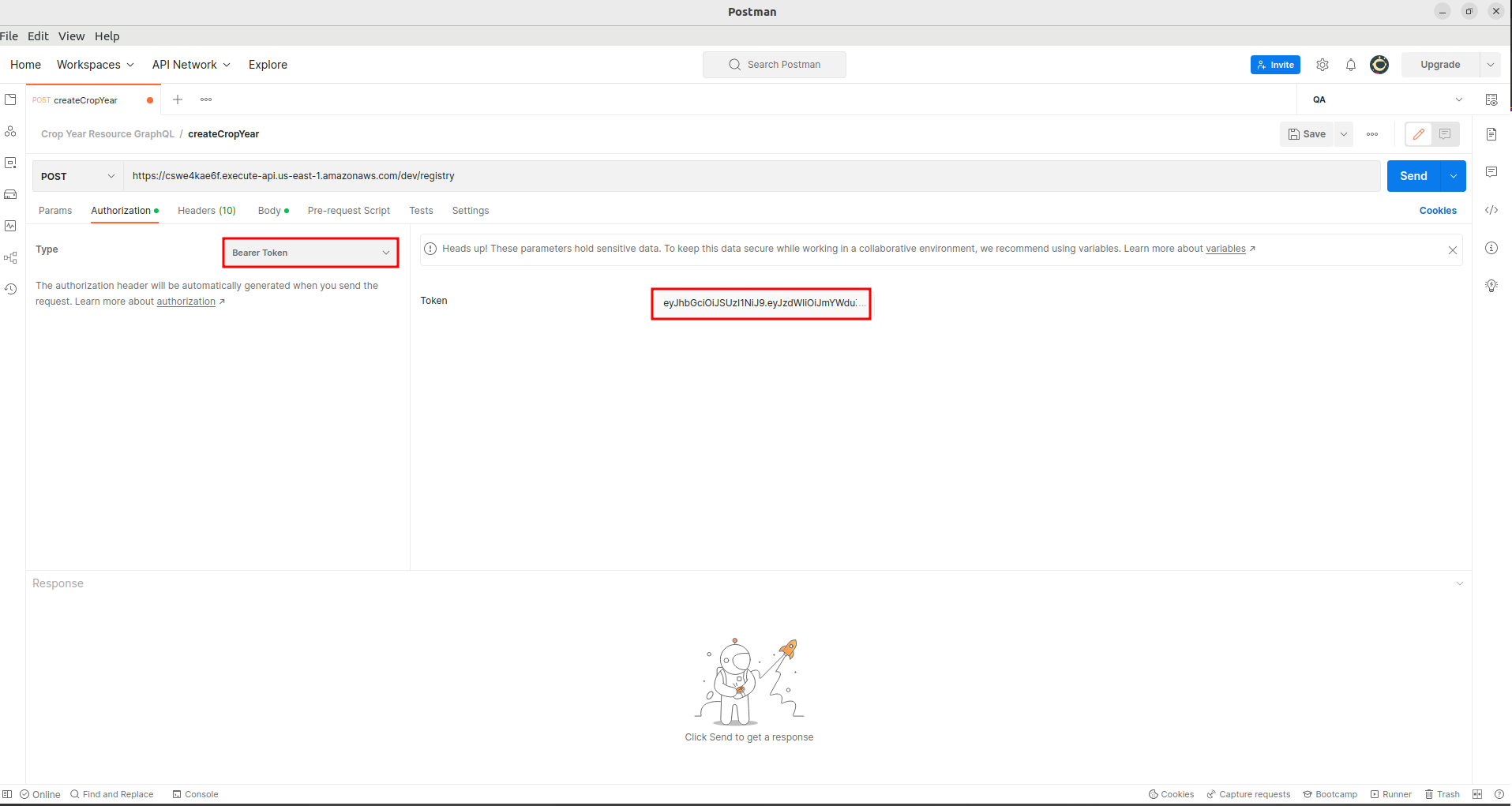The image size is (1512, 806).
Task: Open the File menu
Action: pyautogui.click(x=9, y=36)
